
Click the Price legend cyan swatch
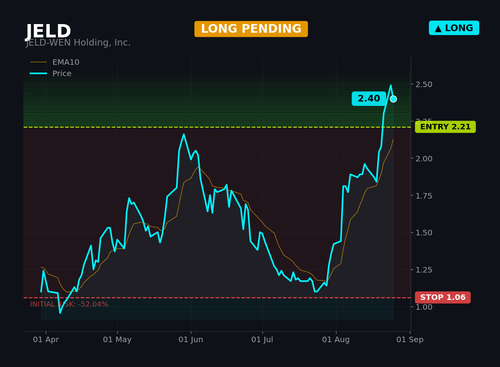[x=38, y=73]
